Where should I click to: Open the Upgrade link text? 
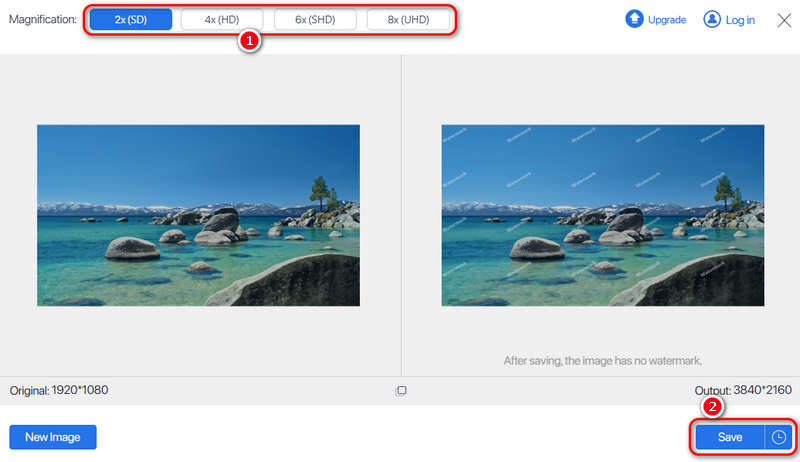[x=667, y=20]
